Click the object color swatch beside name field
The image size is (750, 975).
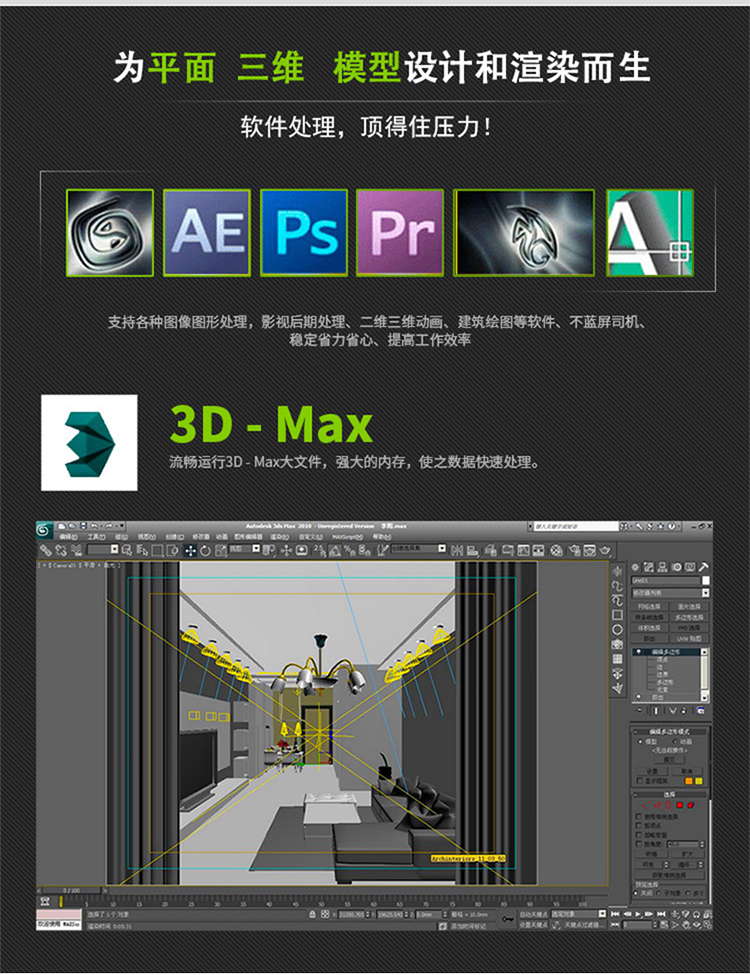[706, 580]
